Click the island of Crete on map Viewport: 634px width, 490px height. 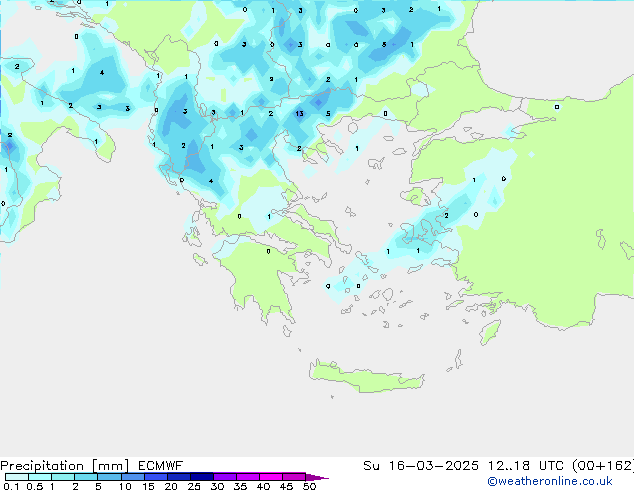tap(366, 377)
